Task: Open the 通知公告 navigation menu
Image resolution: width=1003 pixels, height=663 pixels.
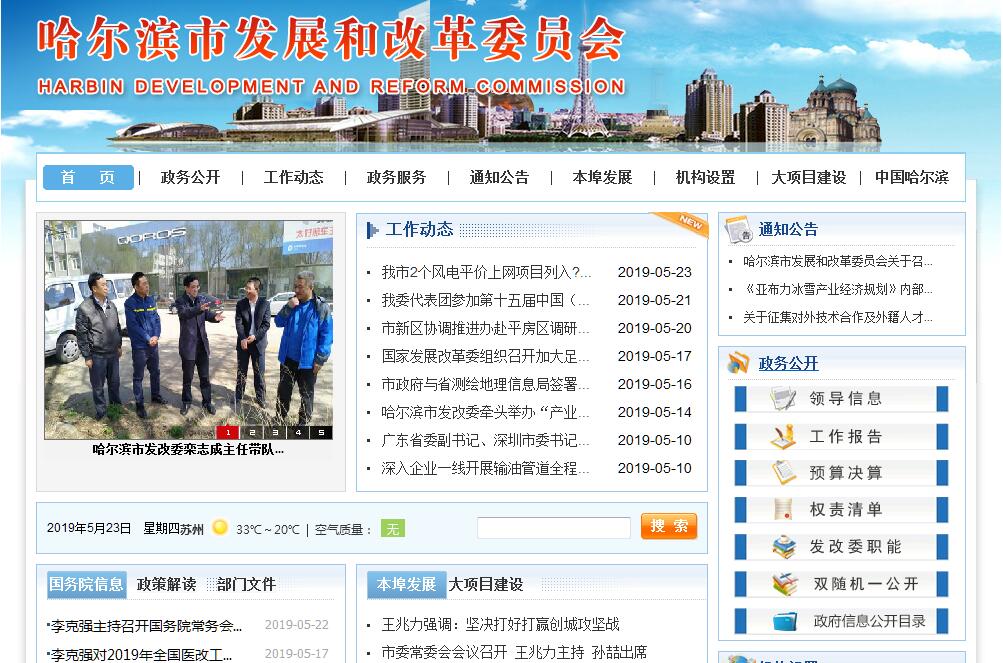Action: tap(500, 177)
